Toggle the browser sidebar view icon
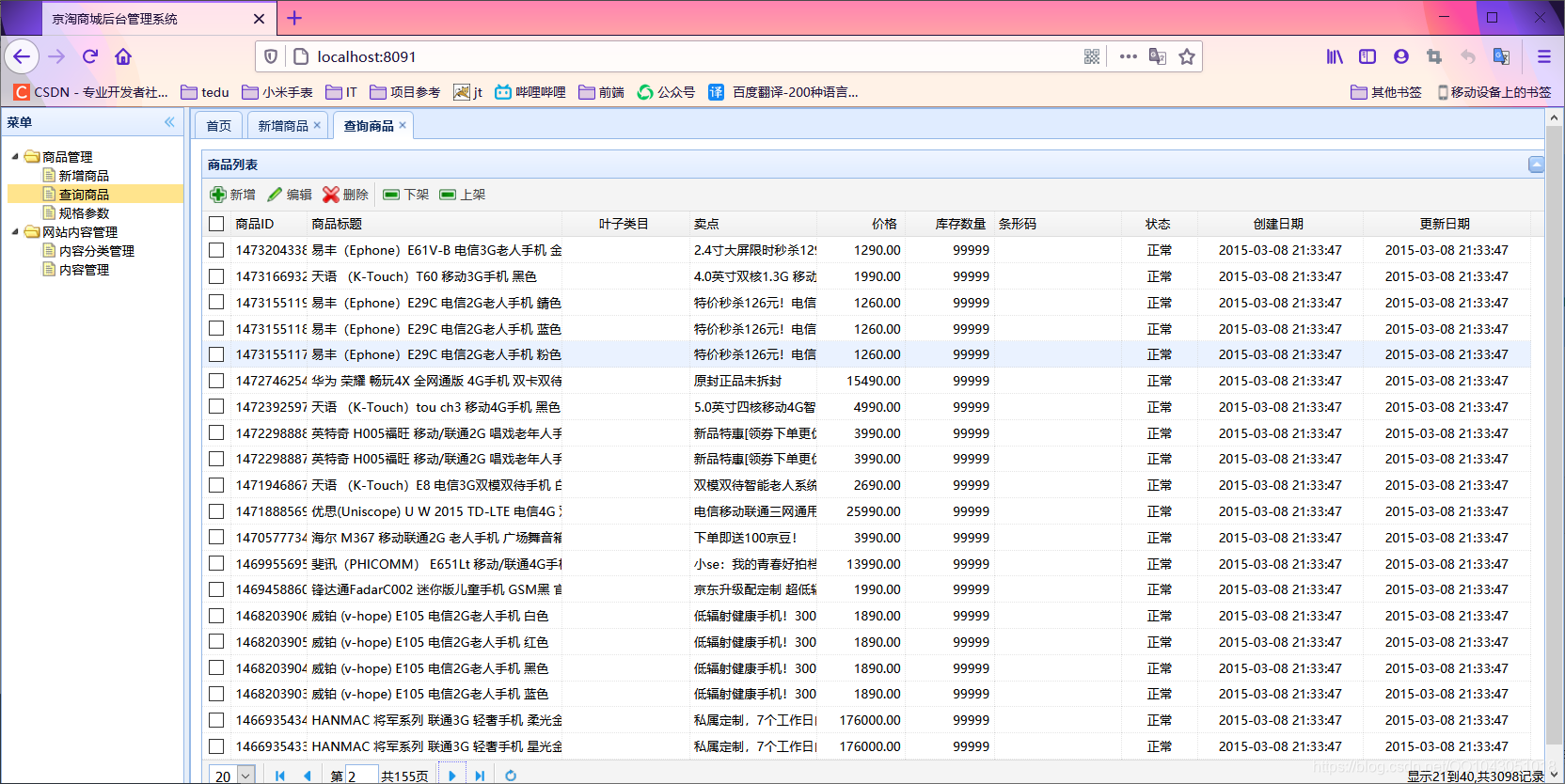This screenshot has height=784, width=1565. (1367, 56)
